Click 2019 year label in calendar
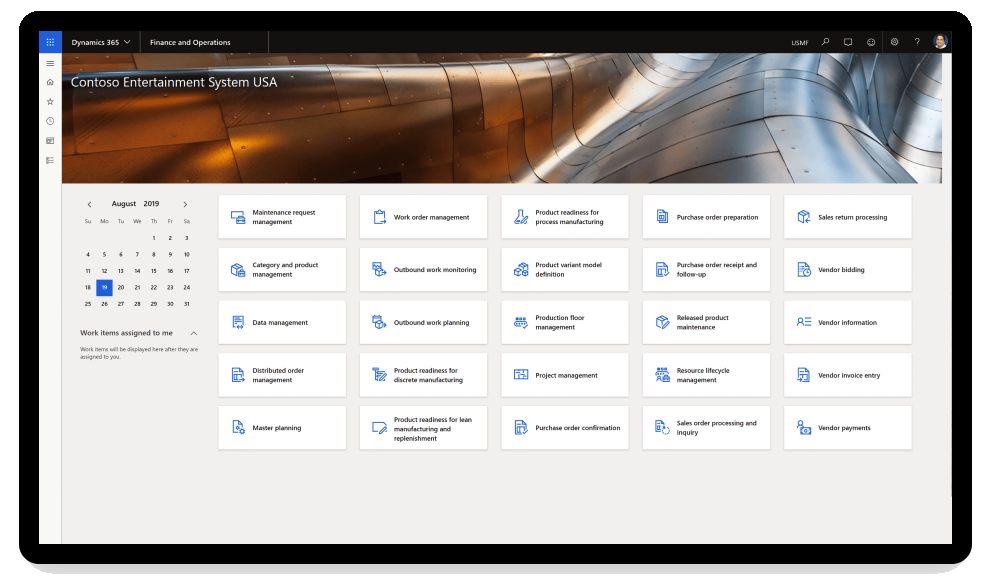 [151, 204]
